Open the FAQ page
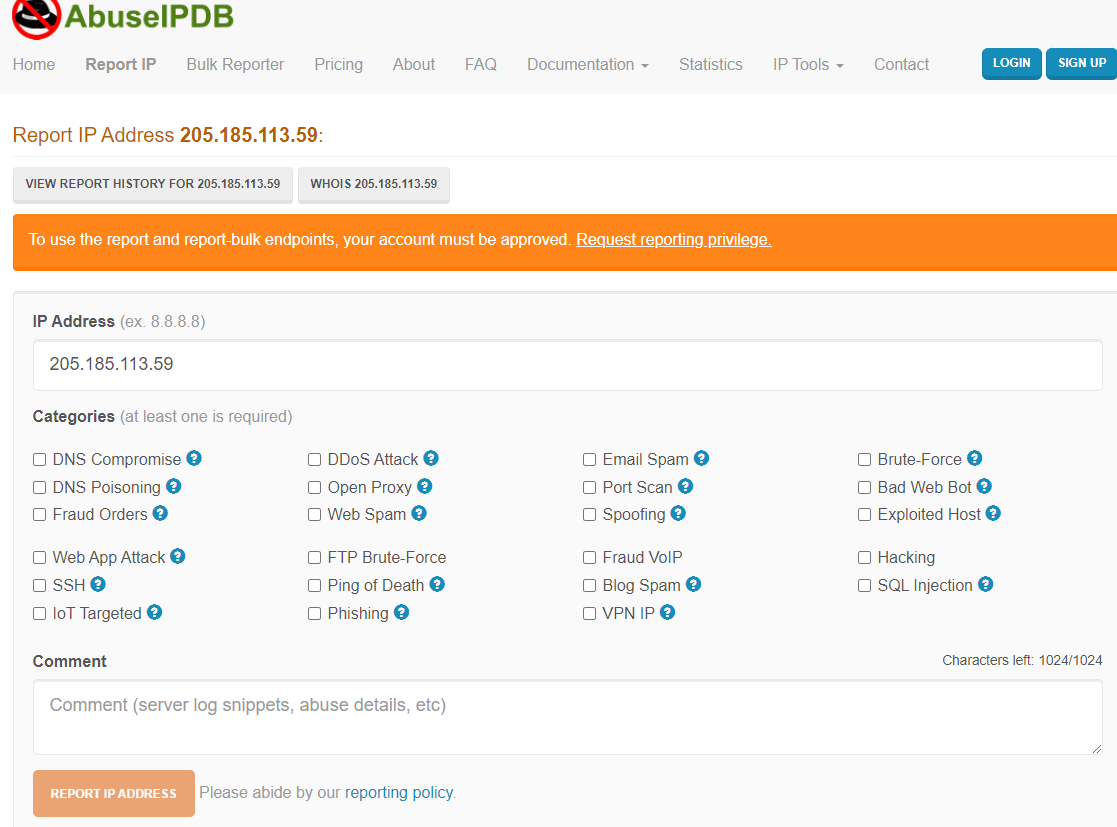The image size is (1117, 827). [x=481, y=64]
